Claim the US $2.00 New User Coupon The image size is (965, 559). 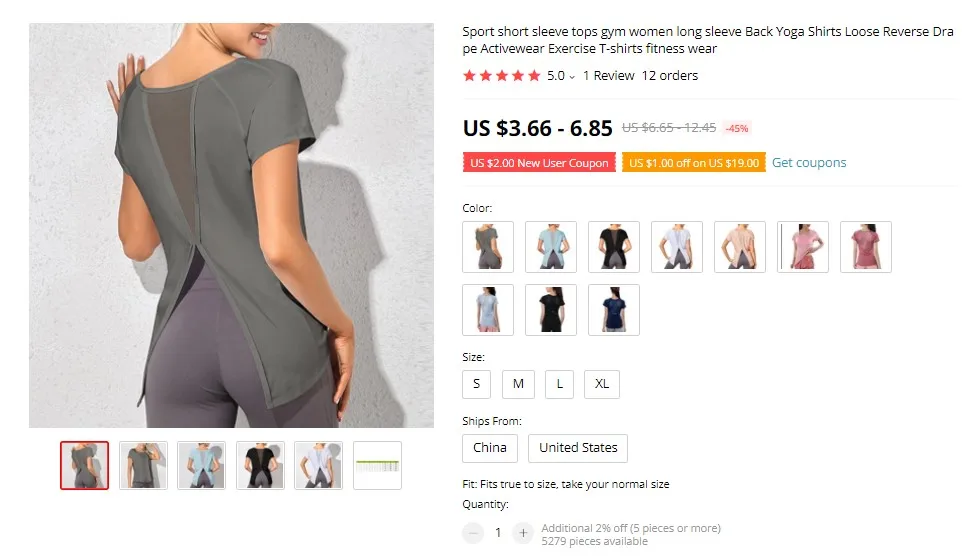pos(539,163)
